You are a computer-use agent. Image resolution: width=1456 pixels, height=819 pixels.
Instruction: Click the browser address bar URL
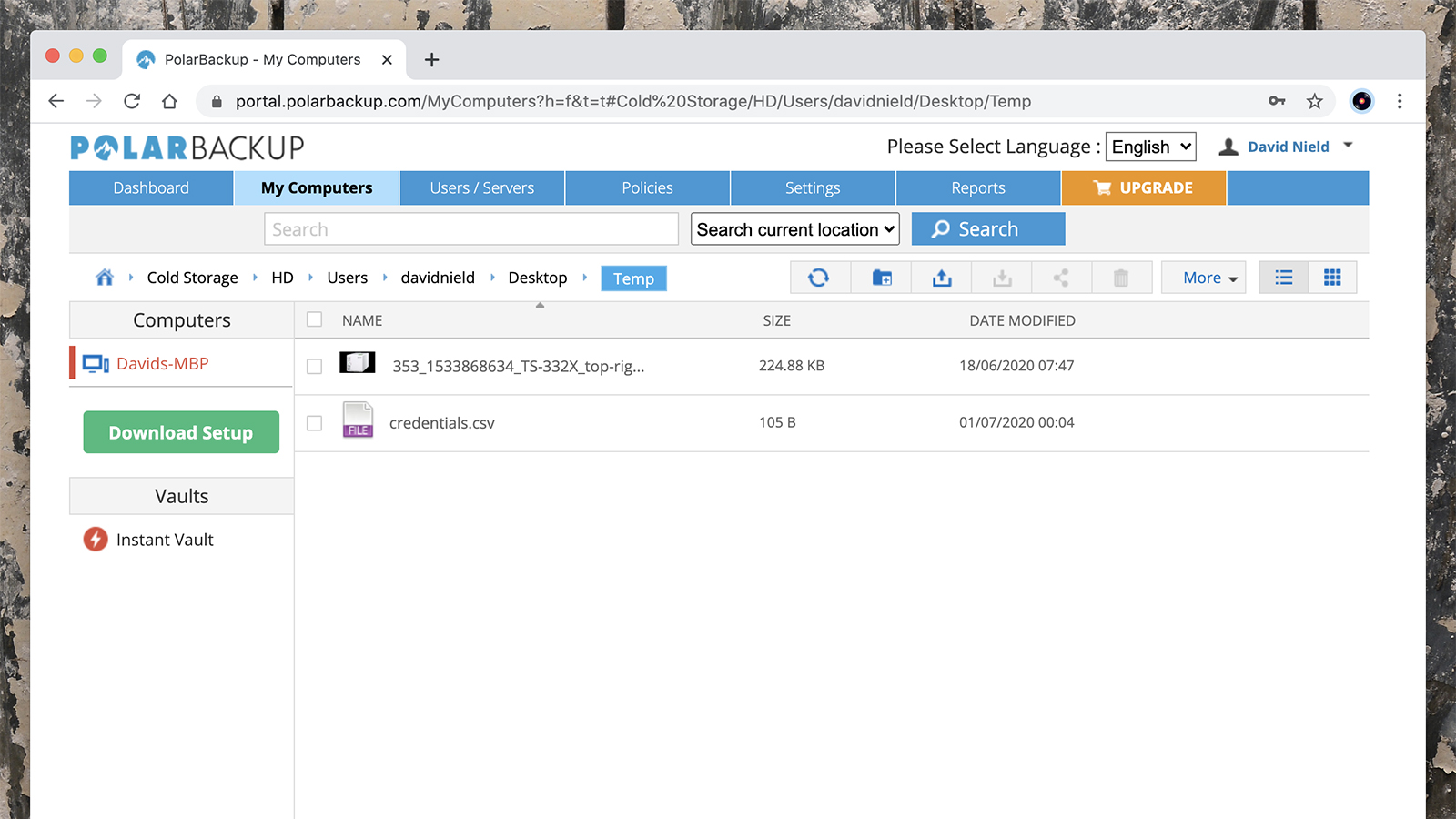632,101
